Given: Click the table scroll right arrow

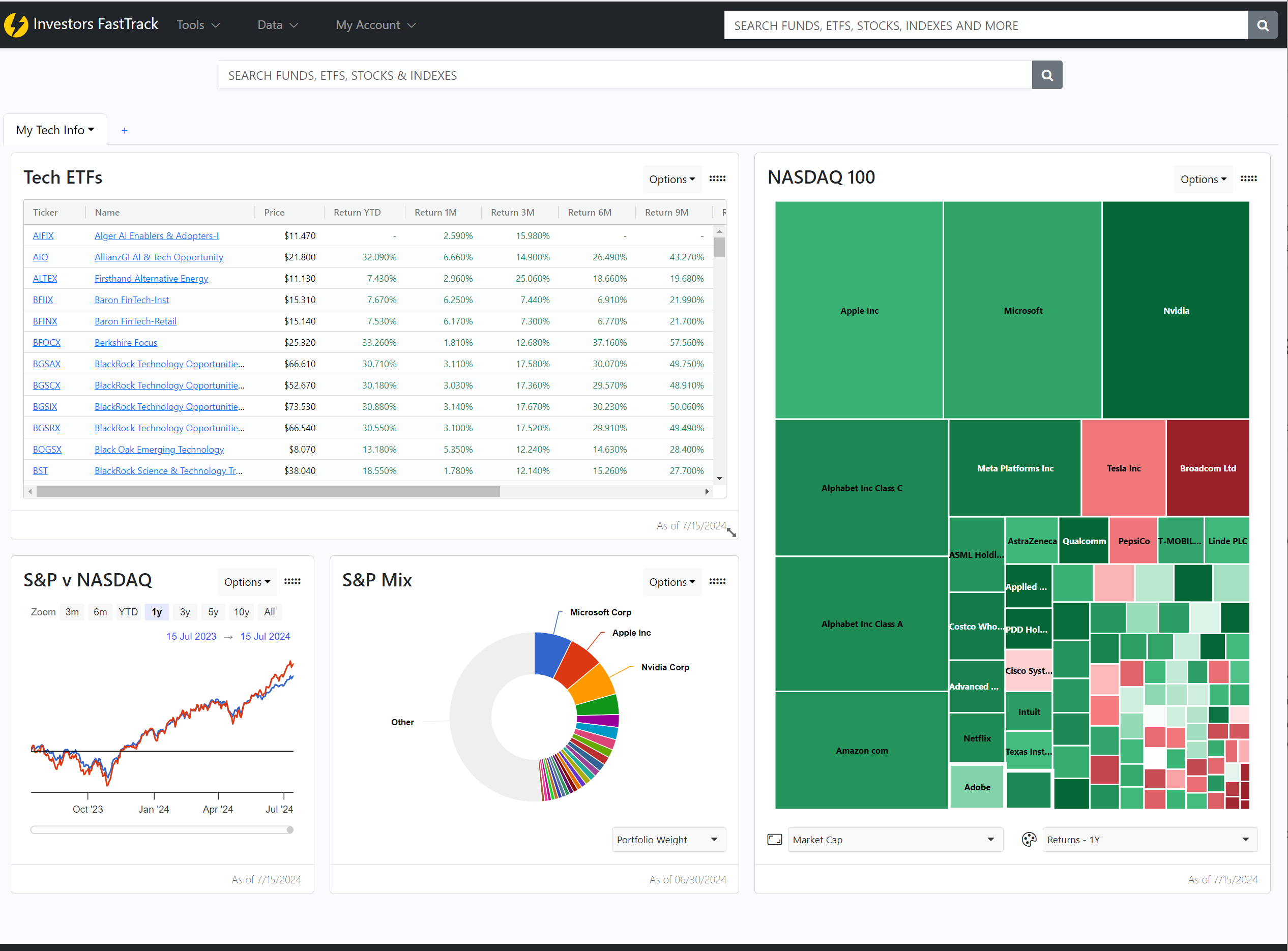Looking at the screenshot, I should 707,492.
